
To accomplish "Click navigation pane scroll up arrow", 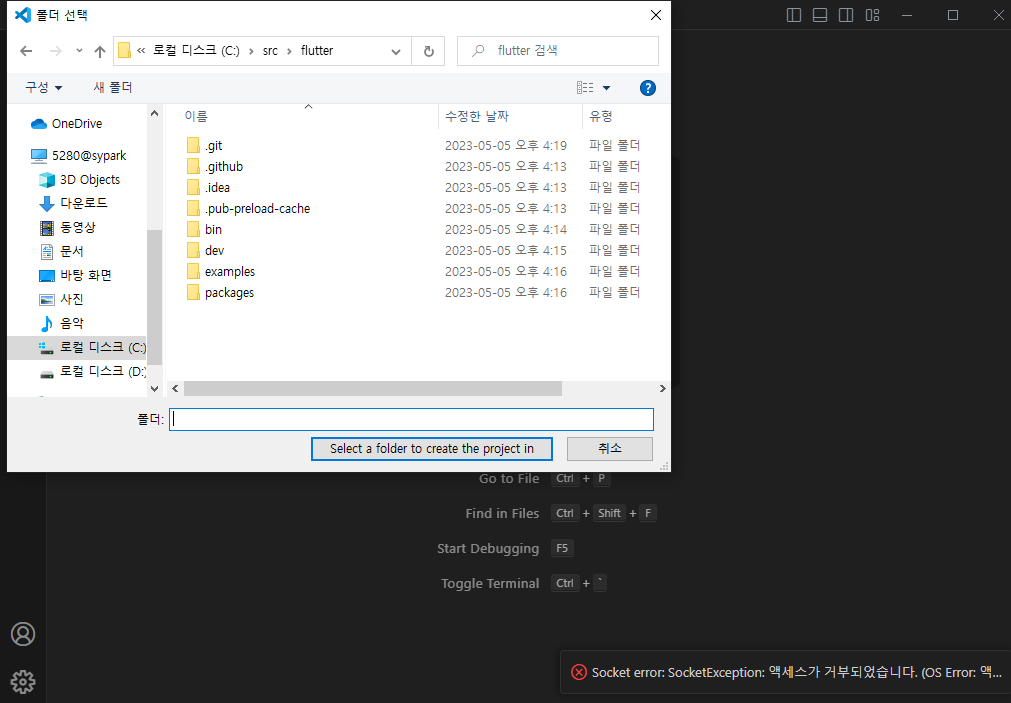I will (x=154, y=114).
